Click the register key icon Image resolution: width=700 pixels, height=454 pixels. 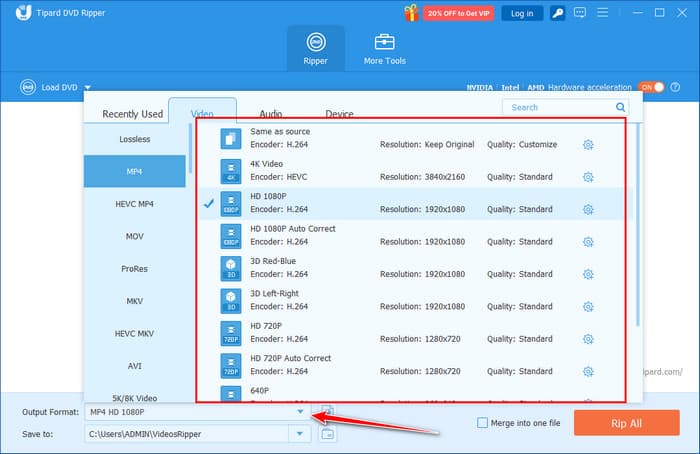[557, 13]
